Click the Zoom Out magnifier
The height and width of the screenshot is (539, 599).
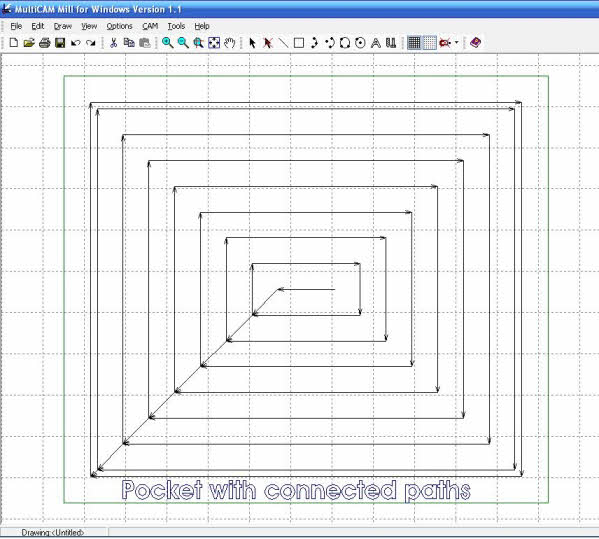pos(183,43)
